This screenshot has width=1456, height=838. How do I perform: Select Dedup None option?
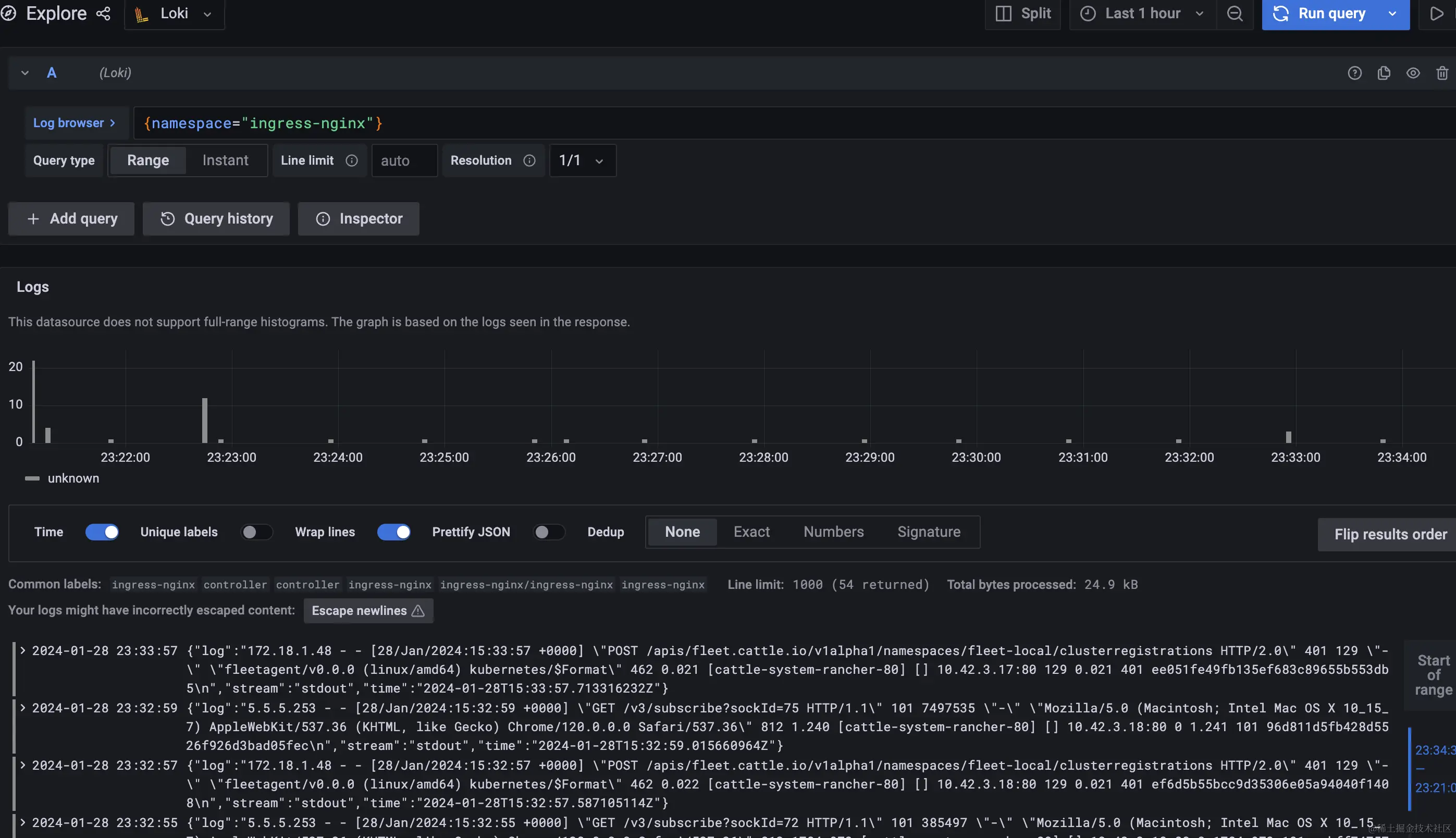click(x=683, y=533)
